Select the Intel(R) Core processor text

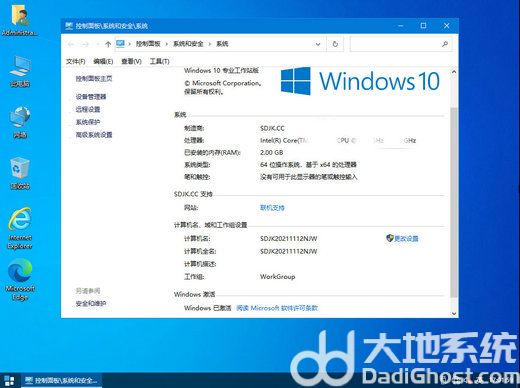click(284, 140)
